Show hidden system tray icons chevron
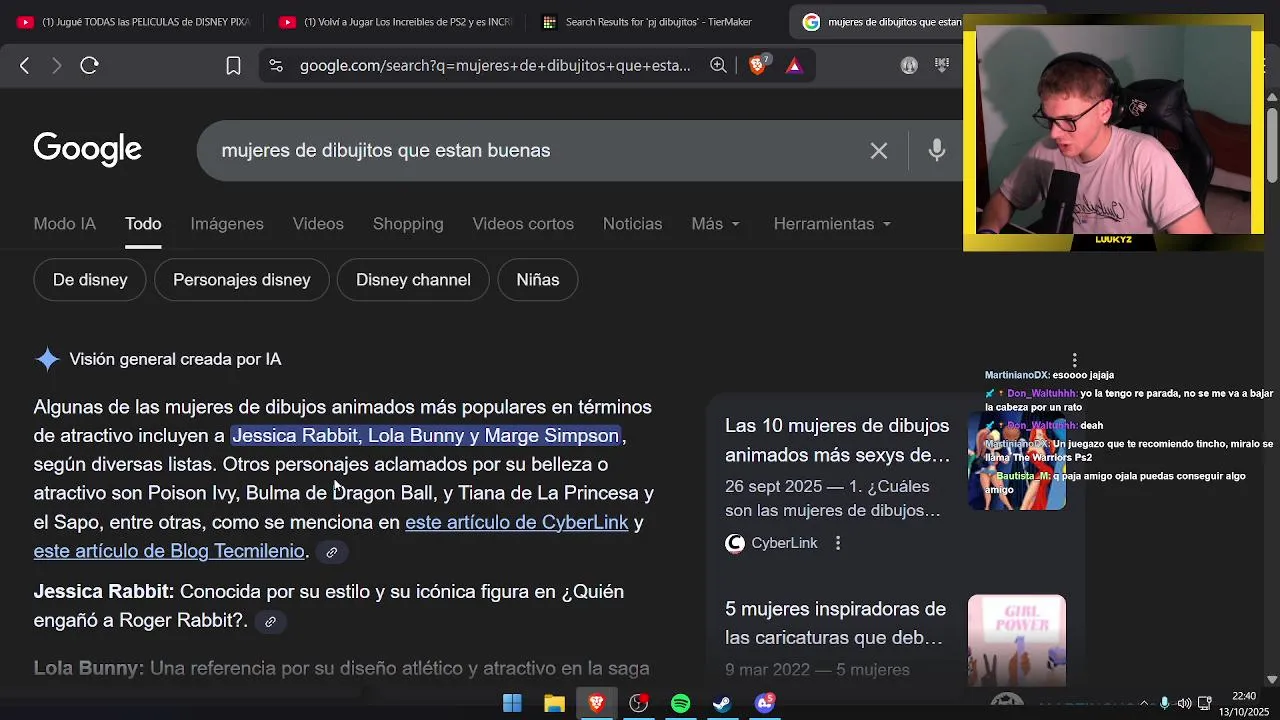This screenshot has width=1280, height=720. tap(1144, 703)
